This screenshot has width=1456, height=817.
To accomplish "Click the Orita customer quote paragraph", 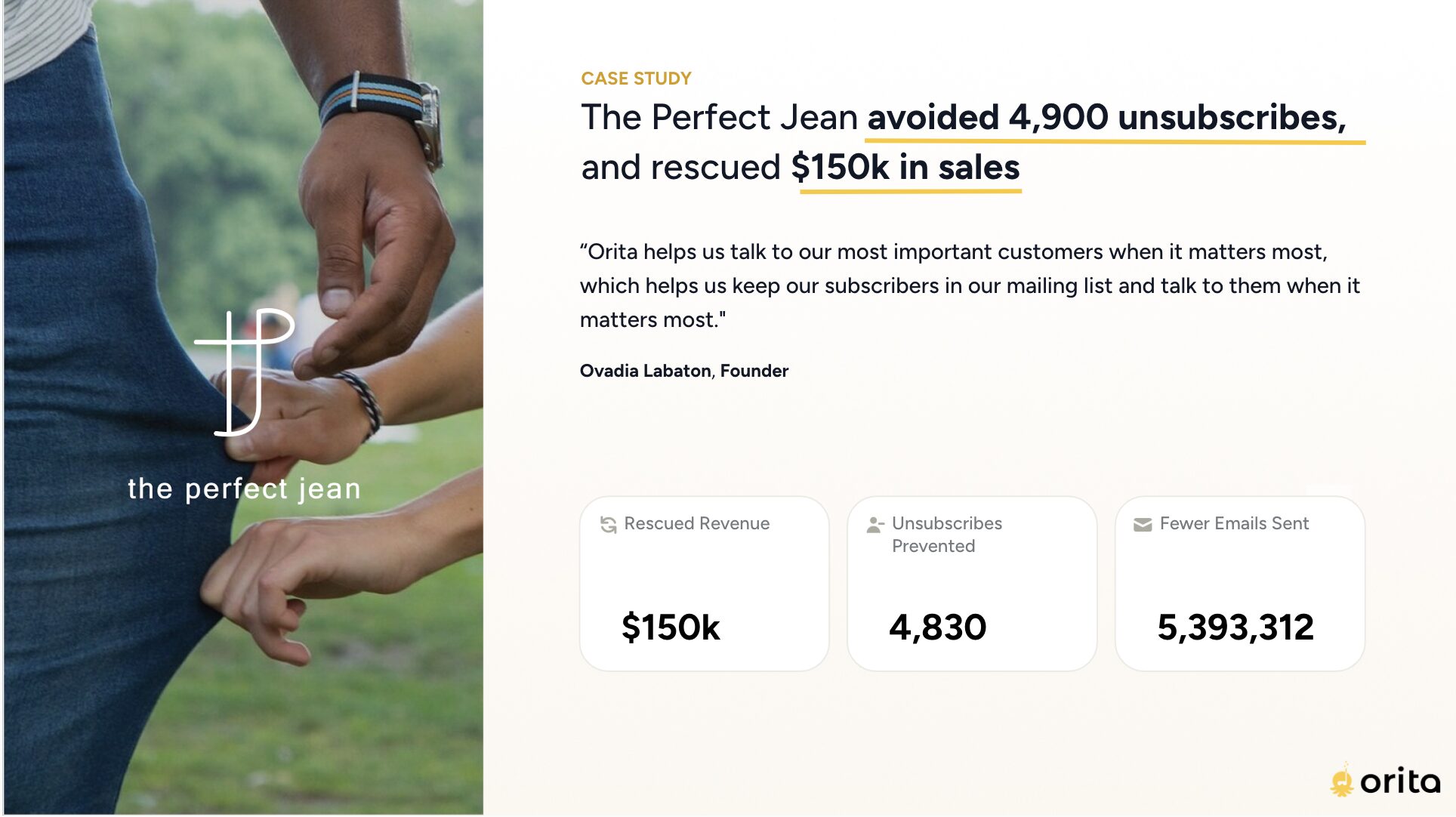I will click(x=970, y=286).
